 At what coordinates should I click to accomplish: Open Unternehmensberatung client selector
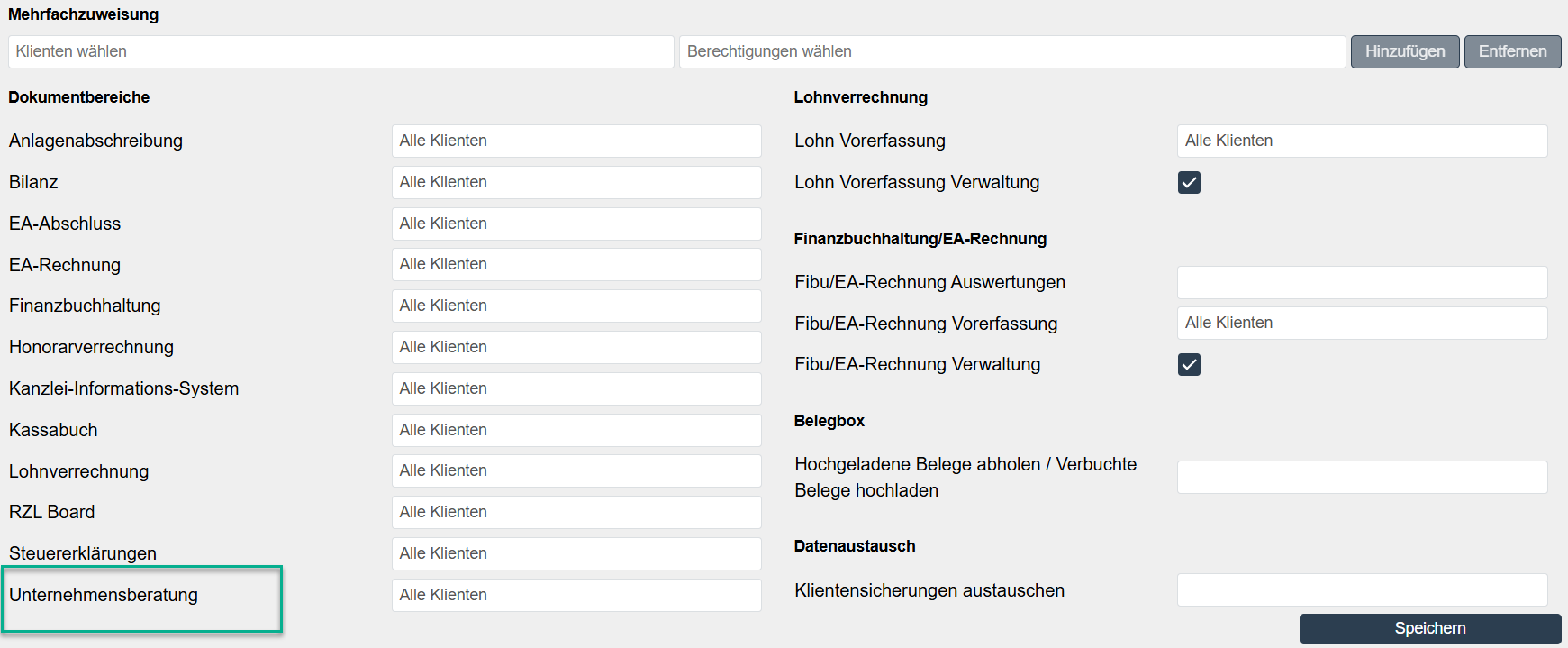(576, 596)
